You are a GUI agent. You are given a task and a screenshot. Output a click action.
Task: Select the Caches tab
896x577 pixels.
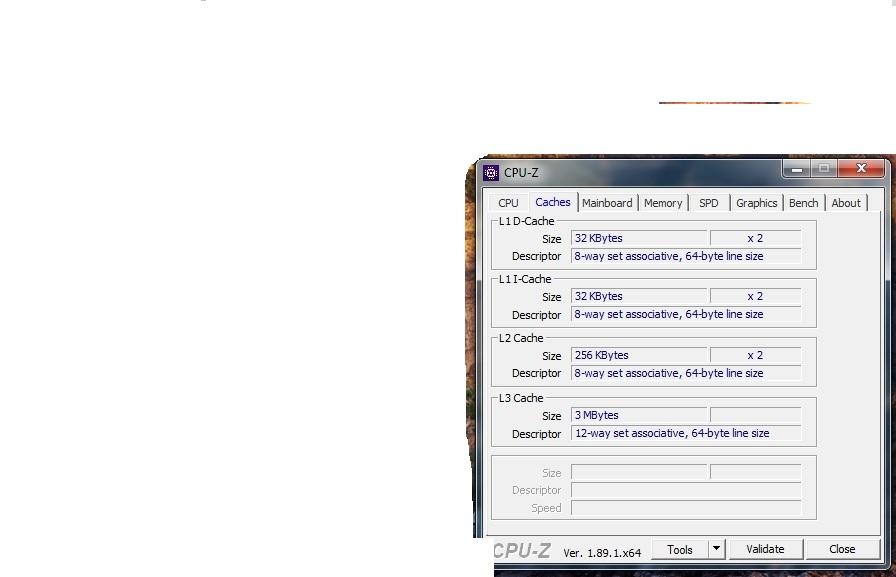point(553,202)
